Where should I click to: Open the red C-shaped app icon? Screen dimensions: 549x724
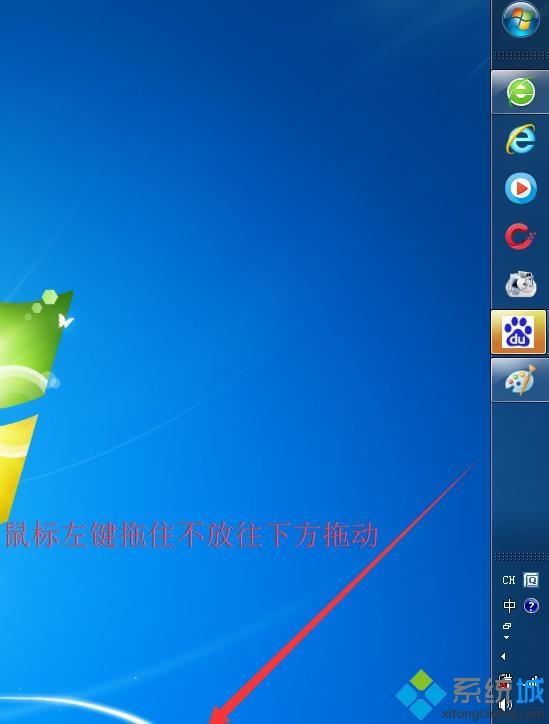tap(519, 236)
